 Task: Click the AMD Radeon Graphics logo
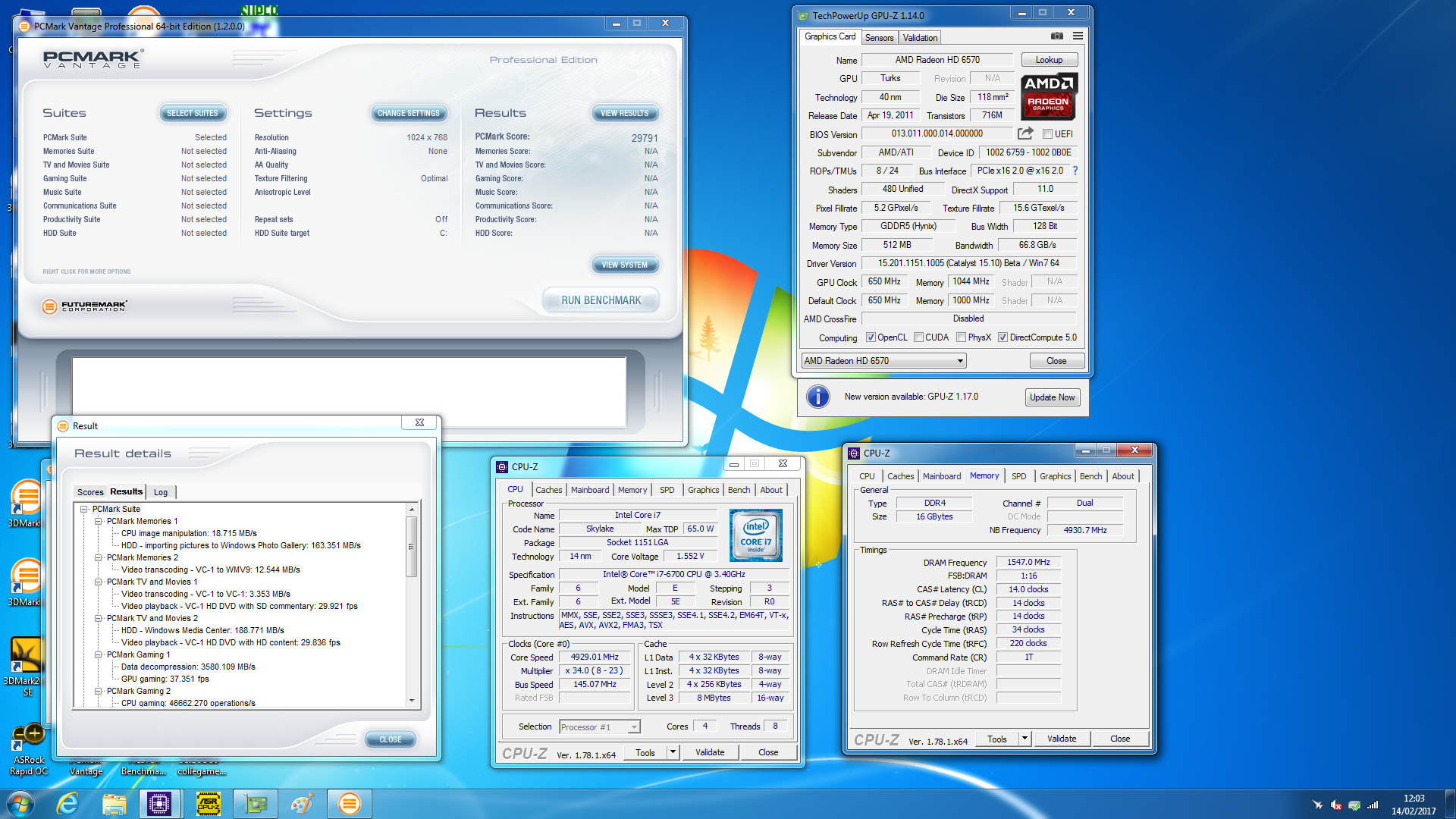(x=1048, y=97)
